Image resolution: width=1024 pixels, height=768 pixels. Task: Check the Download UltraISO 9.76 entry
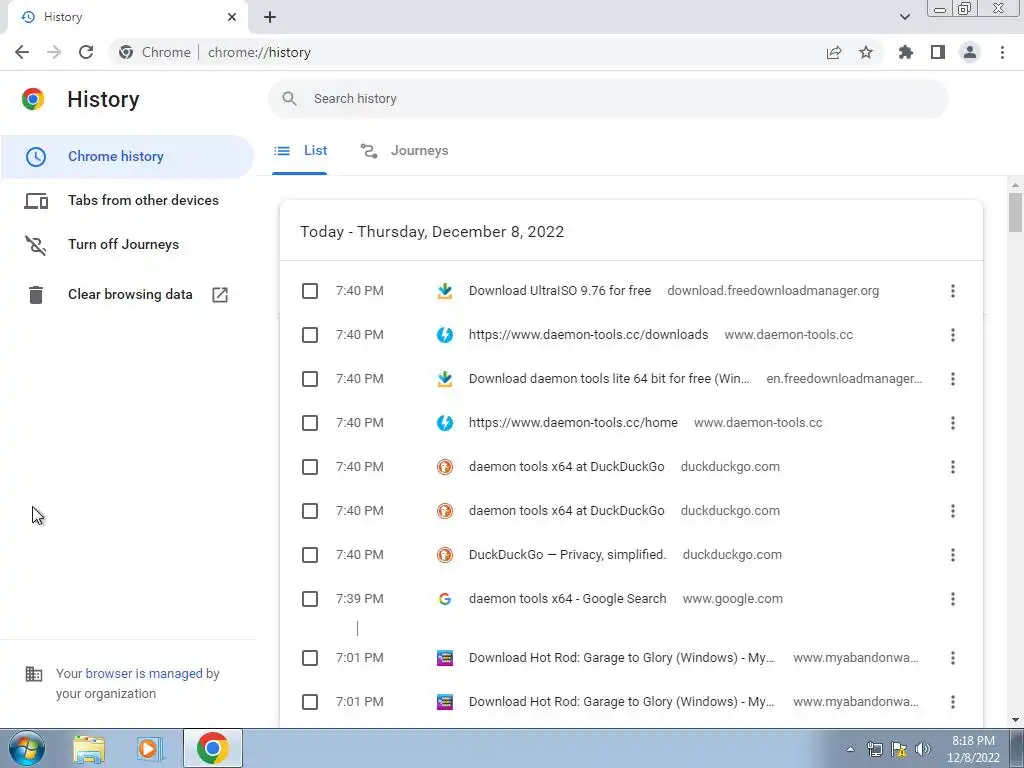[x=310, y=291]
